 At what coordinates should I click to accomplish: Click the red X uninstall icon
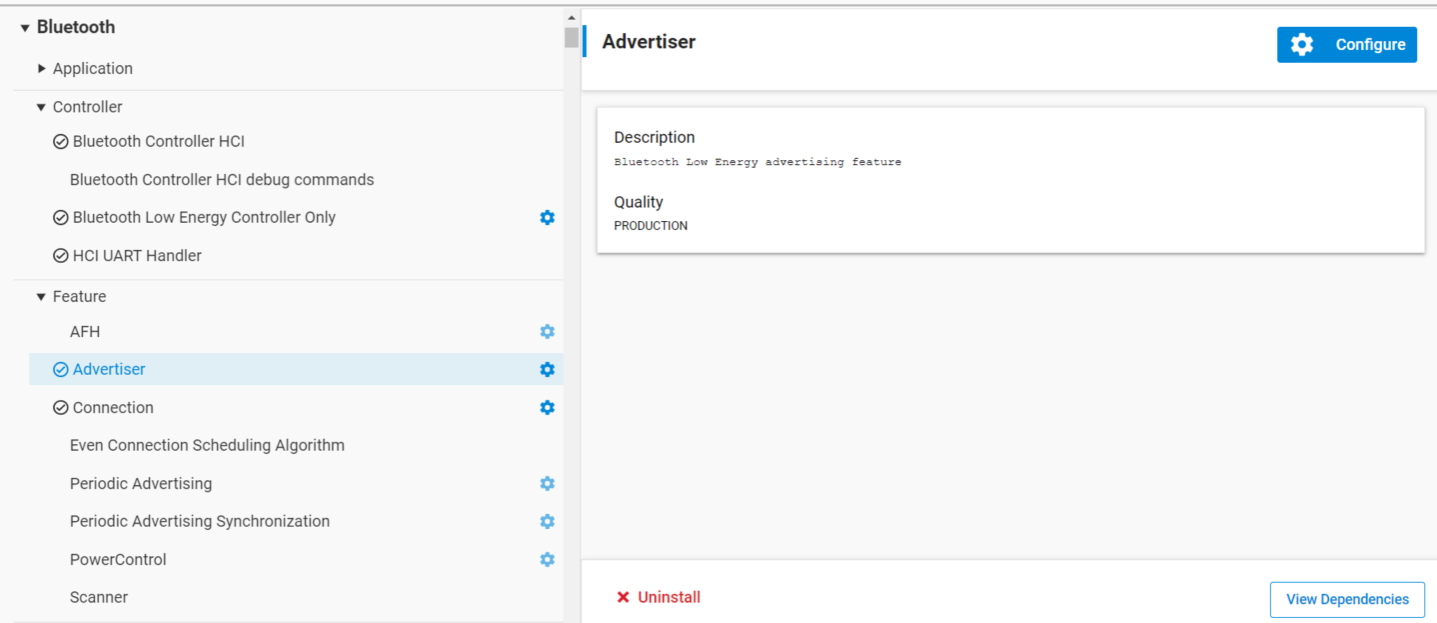click(623, 598)
